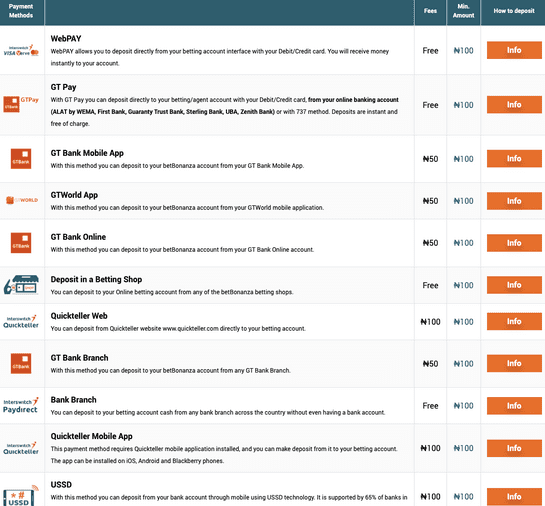
Task: Click the Free fee for WebPAY
Action: pos(430,51)
